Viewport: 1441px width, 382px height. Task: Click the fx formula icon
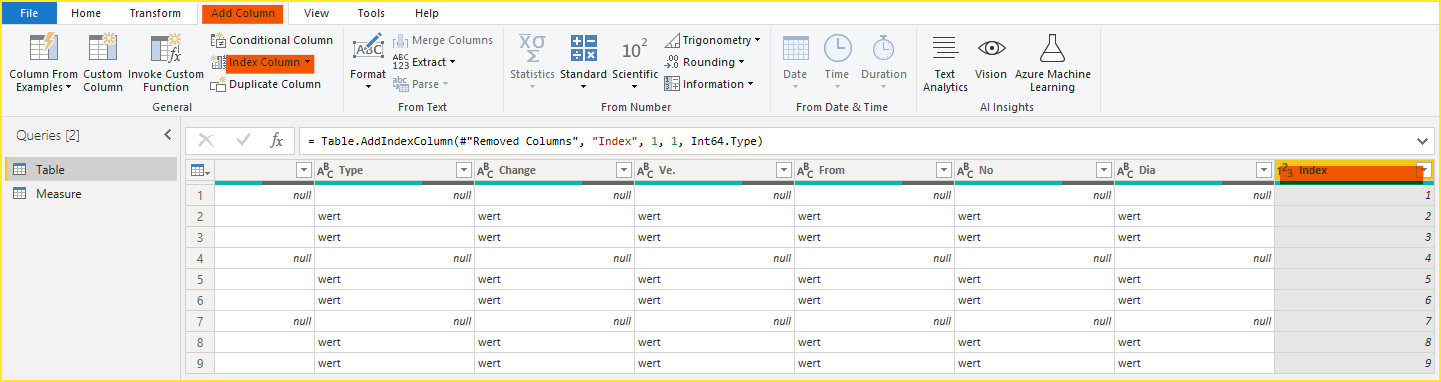(277, 141)
